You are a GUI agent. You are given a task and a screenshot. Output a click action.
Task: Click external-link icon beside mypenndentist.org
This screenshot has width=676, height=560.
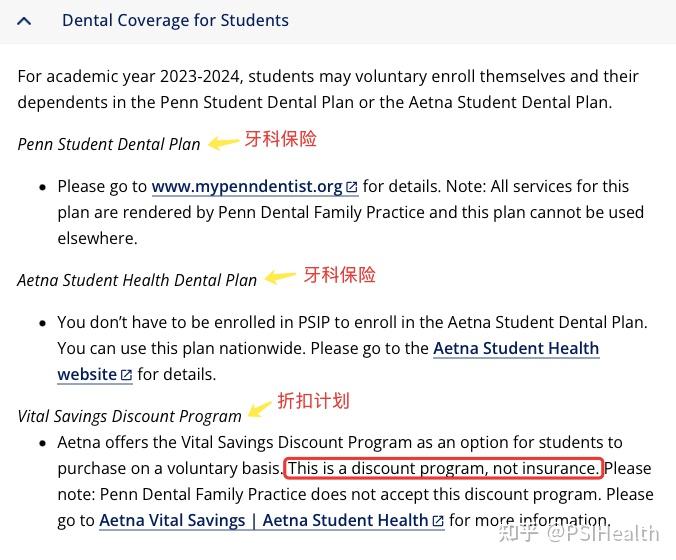[x=352, y=187]
